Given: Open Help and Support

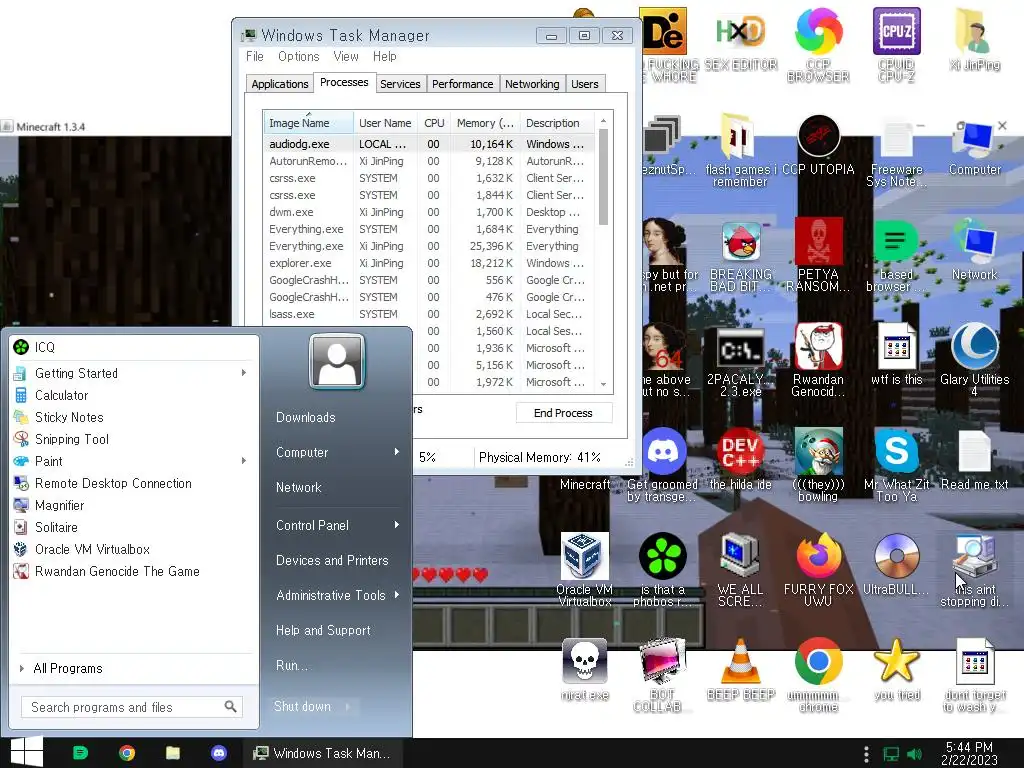Looking at the screenshot, I should point(323,630).
